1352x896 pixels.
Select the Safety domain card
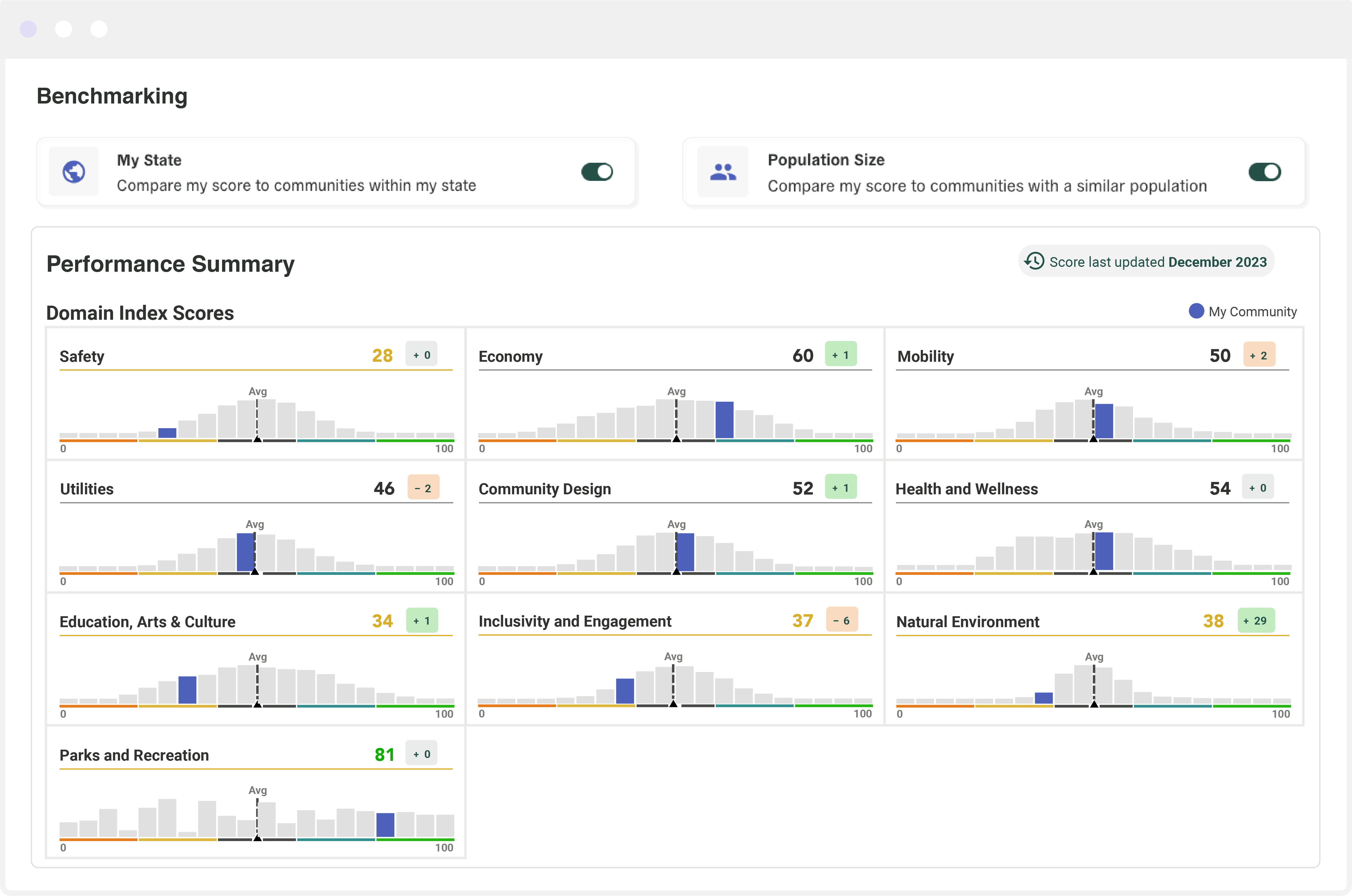tap(255, 394)
